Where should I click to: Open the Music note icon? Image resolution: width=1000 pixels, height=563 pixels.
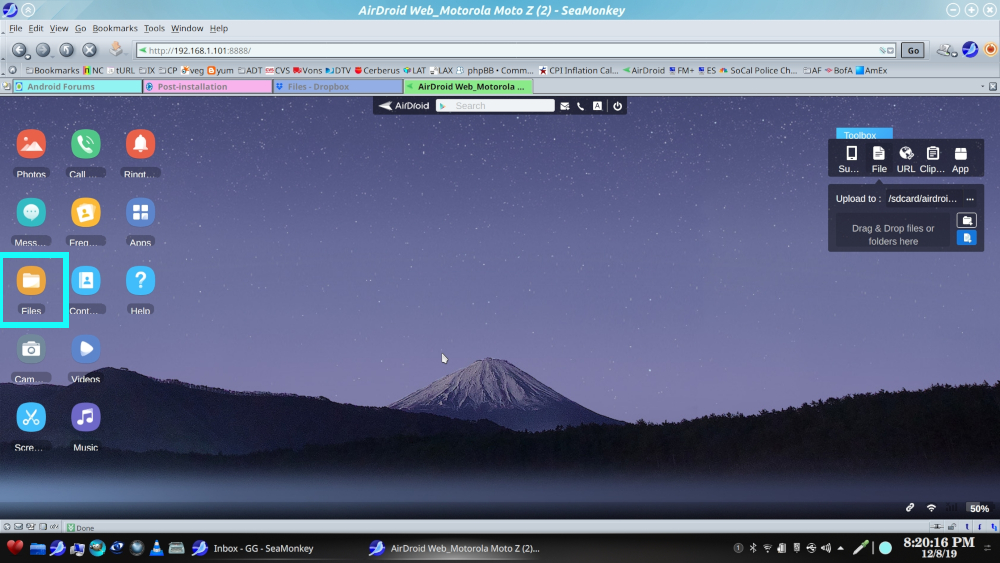click(x=85, y=418)
